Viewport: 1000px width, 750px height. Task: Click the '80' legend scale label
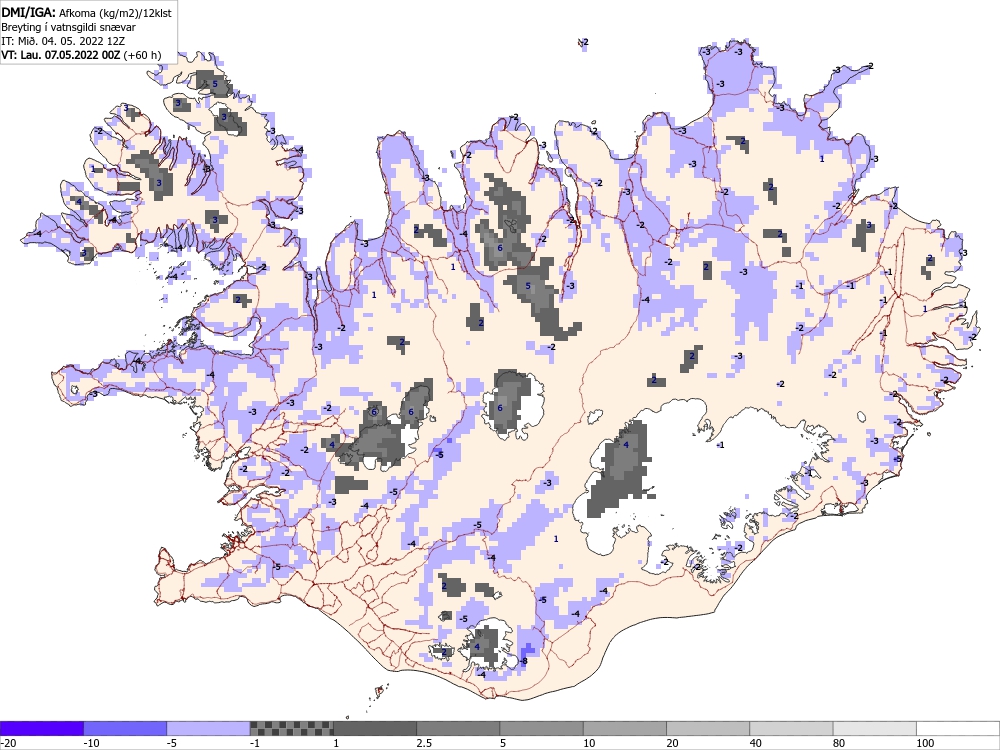pyautogui.click(x=840, y=743)
